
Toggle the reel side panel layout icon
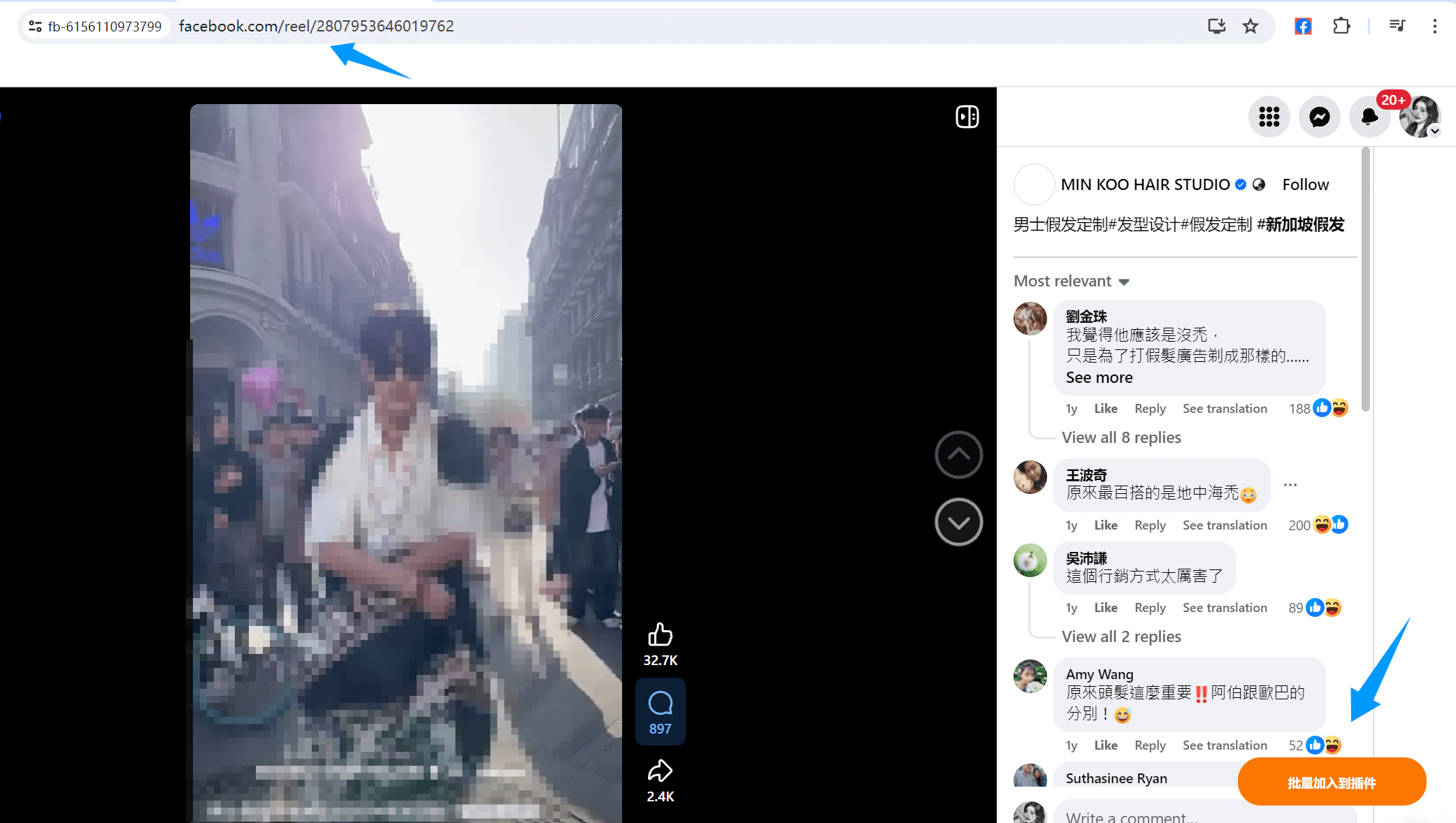(967, 117)
